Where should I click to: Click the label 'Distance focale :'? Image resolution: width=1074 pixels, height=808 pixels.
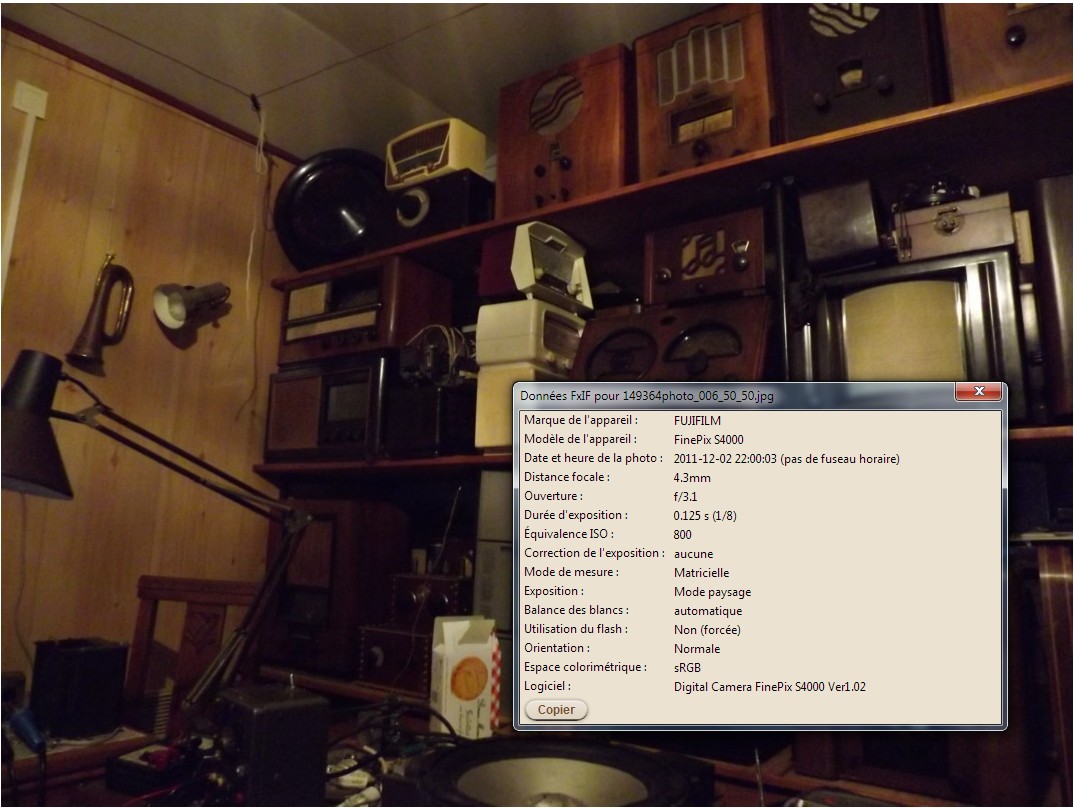click(x=566, y=477)
